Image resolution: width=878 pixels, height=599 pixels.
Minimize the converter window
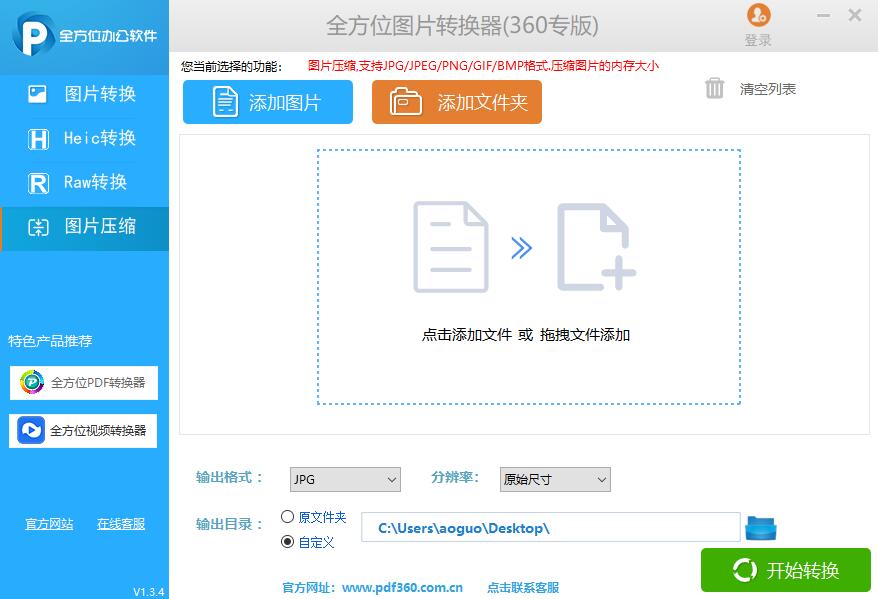[823, 16]
